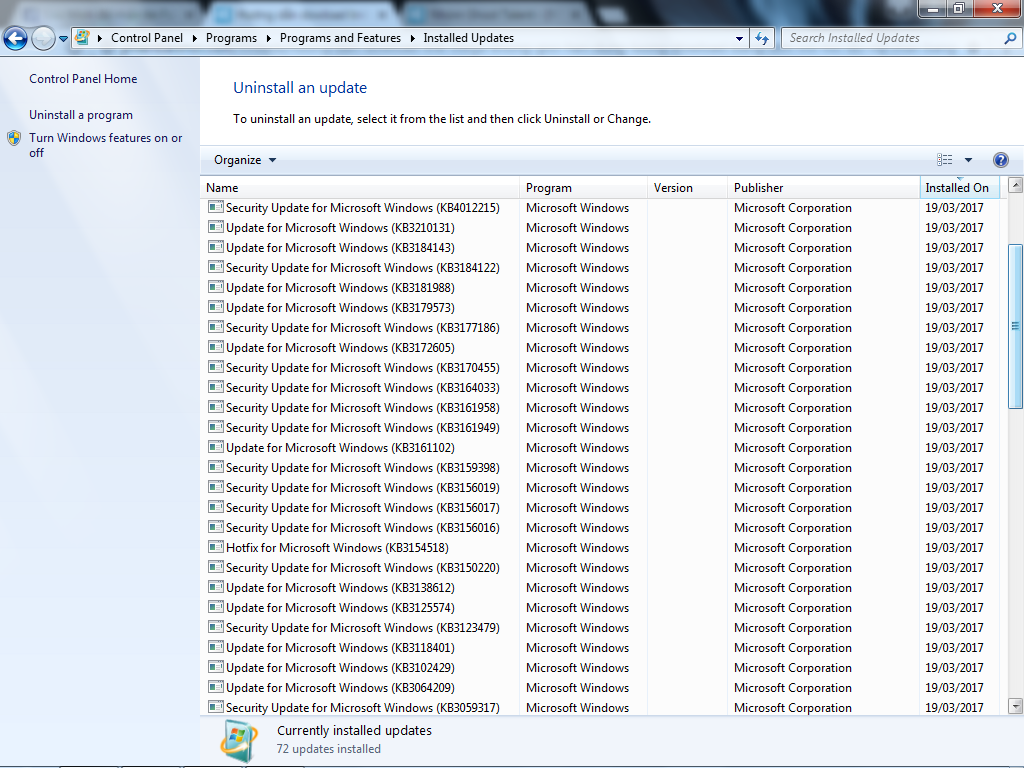Click the change view icon

tap(944, 160)
